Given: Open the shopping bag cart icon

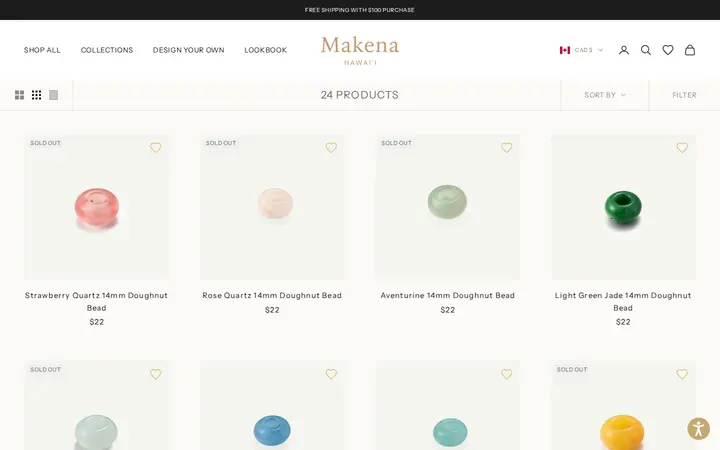Looking at the screenshot, I should [x=690, y=50].
